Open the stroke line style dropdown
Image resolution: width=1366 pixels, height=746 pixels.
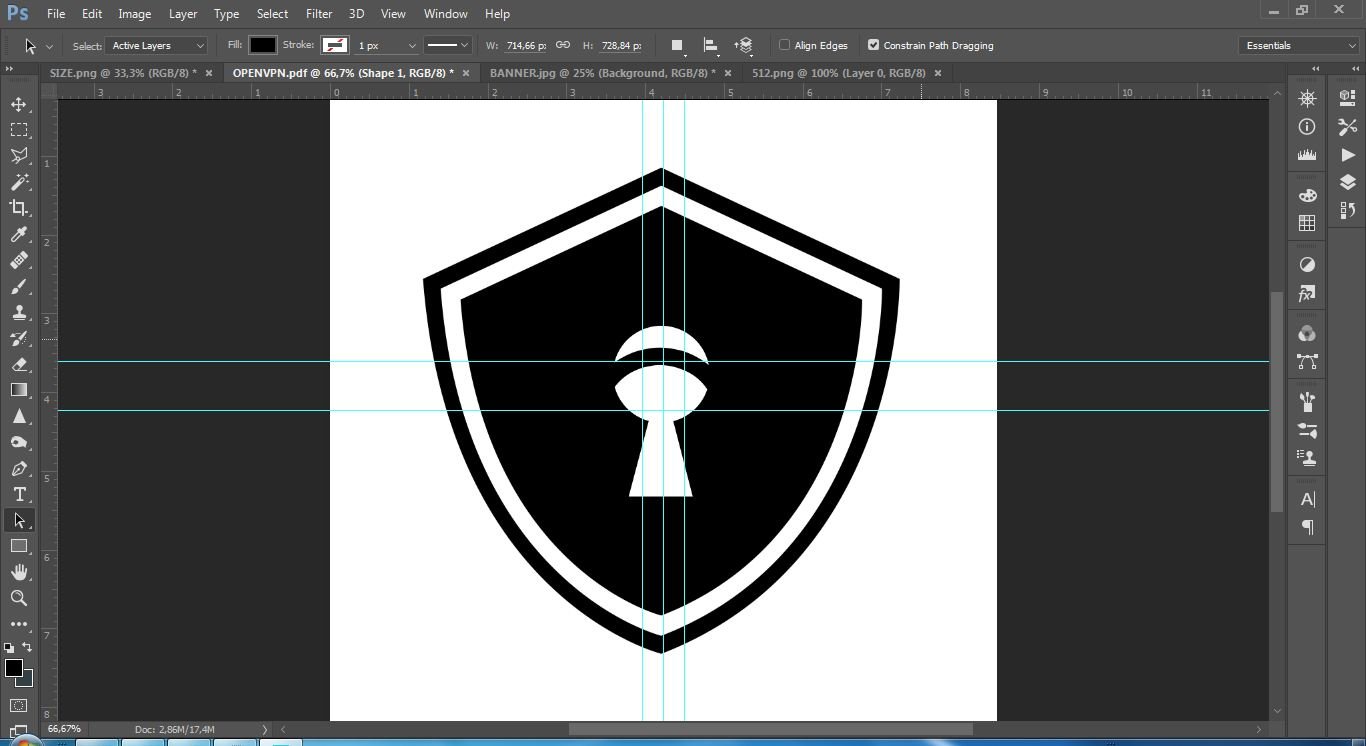click(x=447, y=46)
